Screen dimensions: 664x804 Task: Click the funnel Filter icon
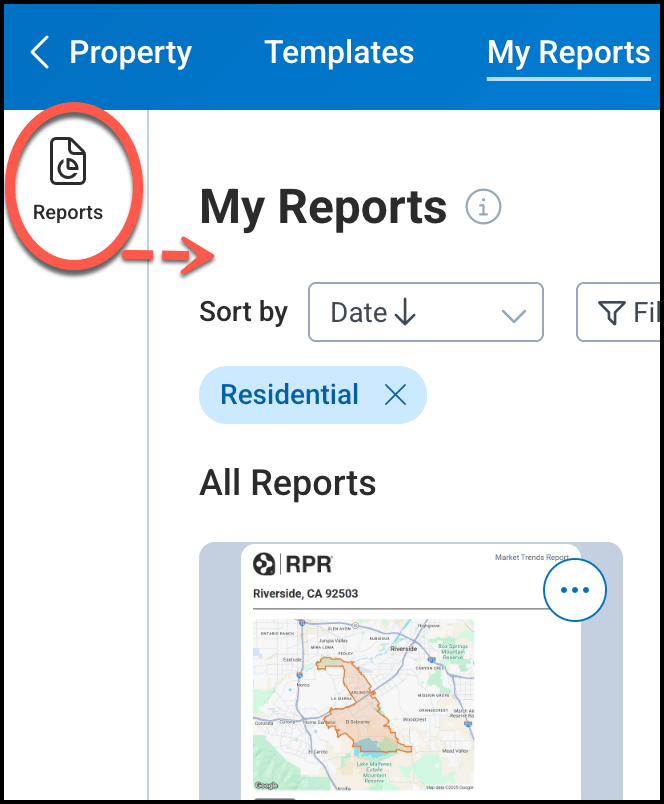click(611, 314)
